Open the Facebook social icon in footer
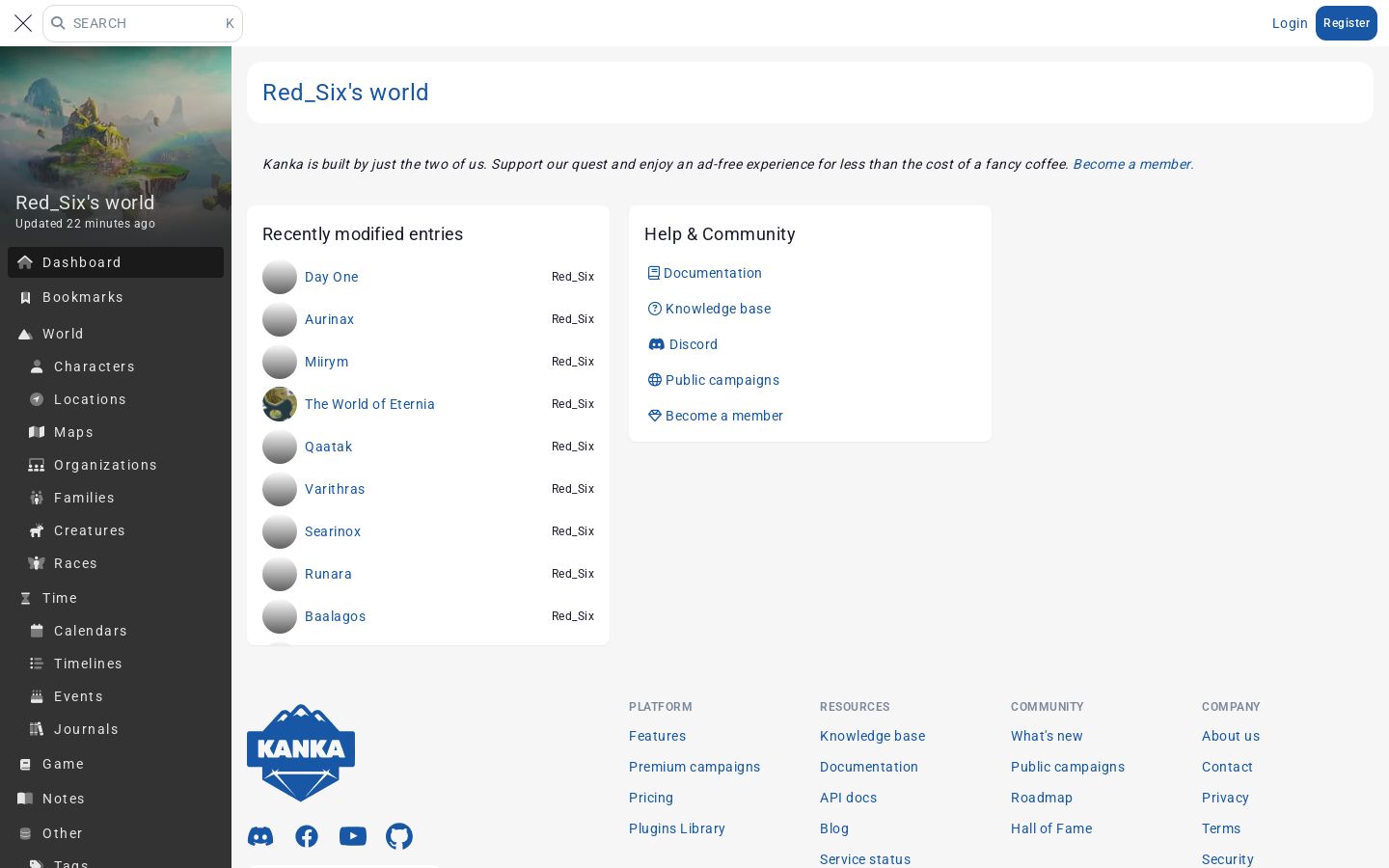The image size is (1389, 868). [307, 836]
